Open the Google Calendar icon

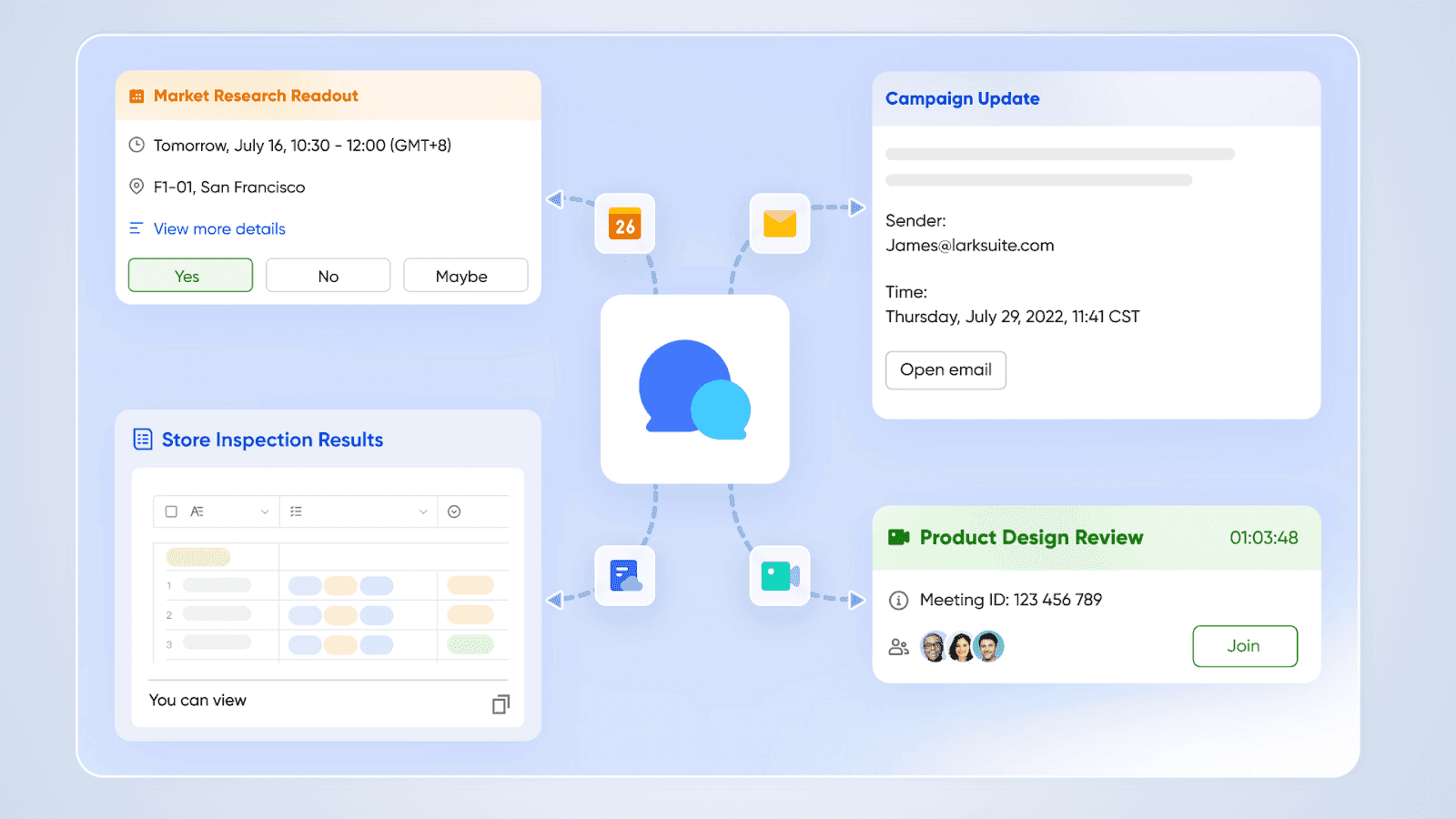(x=624, y=223)
